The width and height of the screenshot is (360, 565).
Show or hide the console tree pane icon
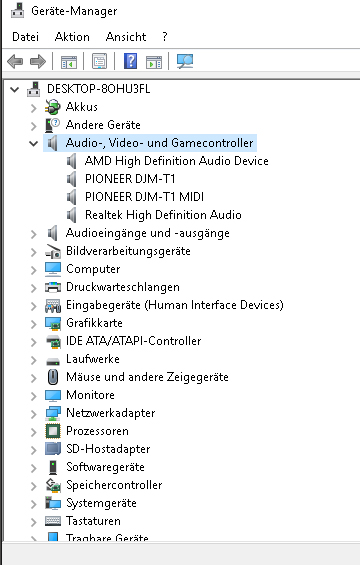(68, 62)
